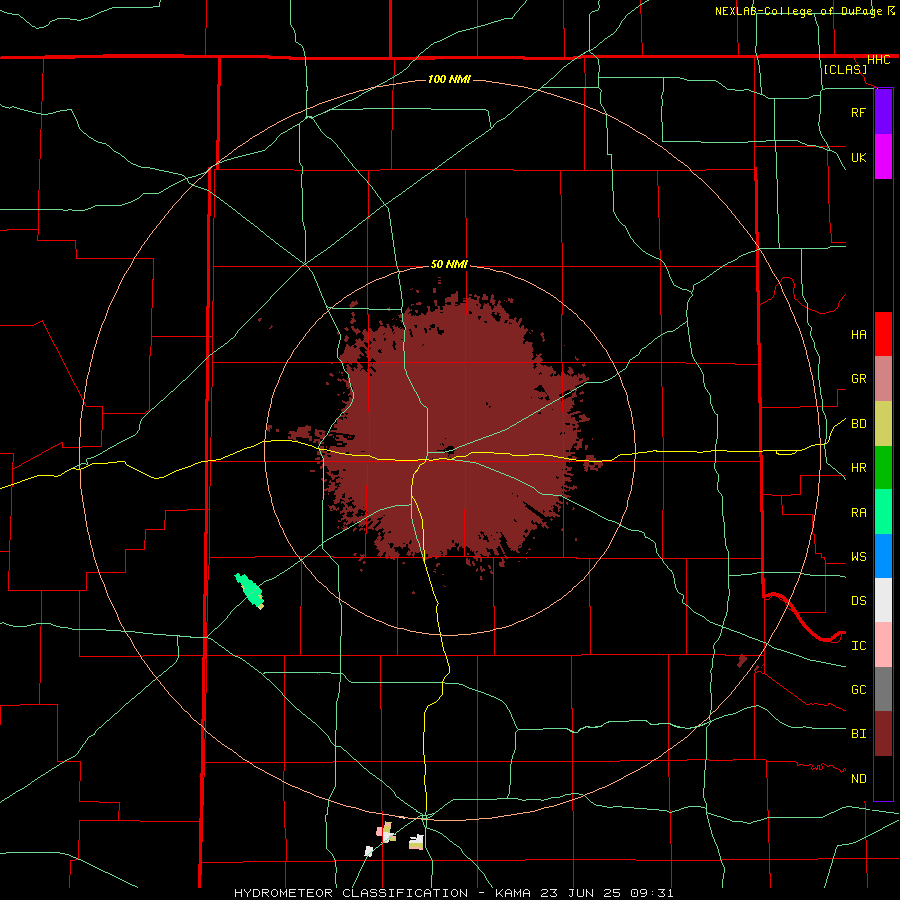Pick the yellow BD legend color block
The image size is (900, 900).
click(883, 424)
